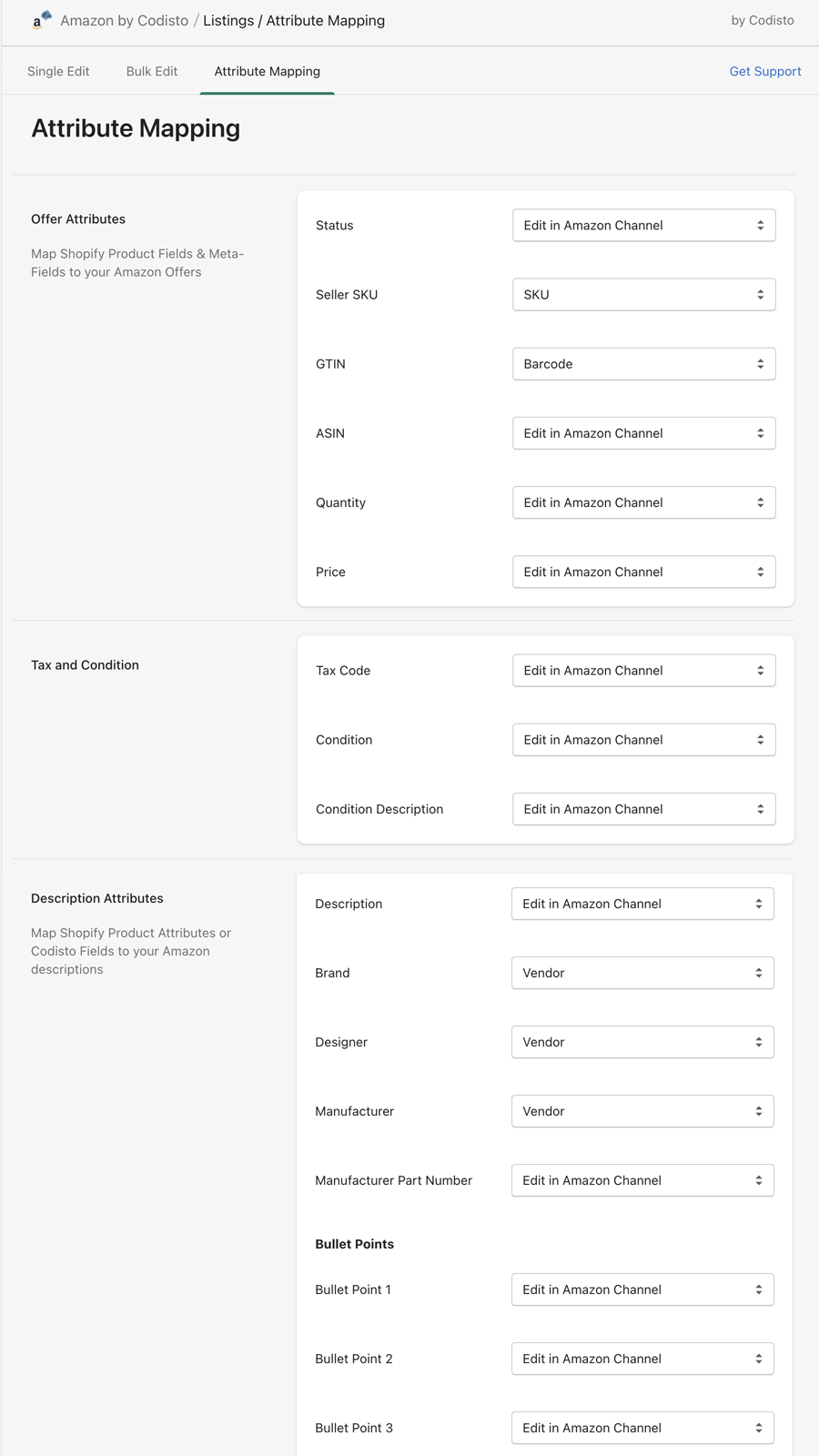Viewport: 819px width, 1456px height.
Task: Open the Tax Code dropdown
Action: coord(643,671)
